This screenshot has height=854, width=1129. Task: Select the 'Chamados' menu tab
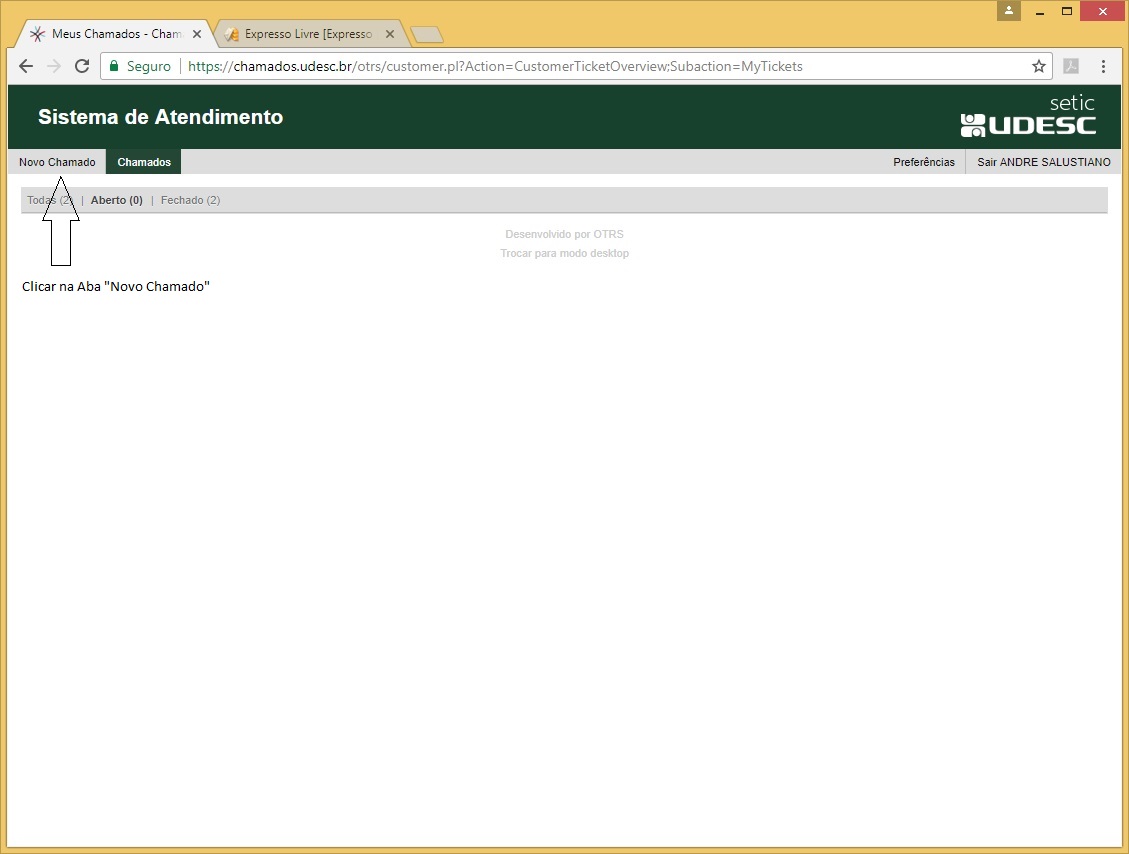click(144, 162)
